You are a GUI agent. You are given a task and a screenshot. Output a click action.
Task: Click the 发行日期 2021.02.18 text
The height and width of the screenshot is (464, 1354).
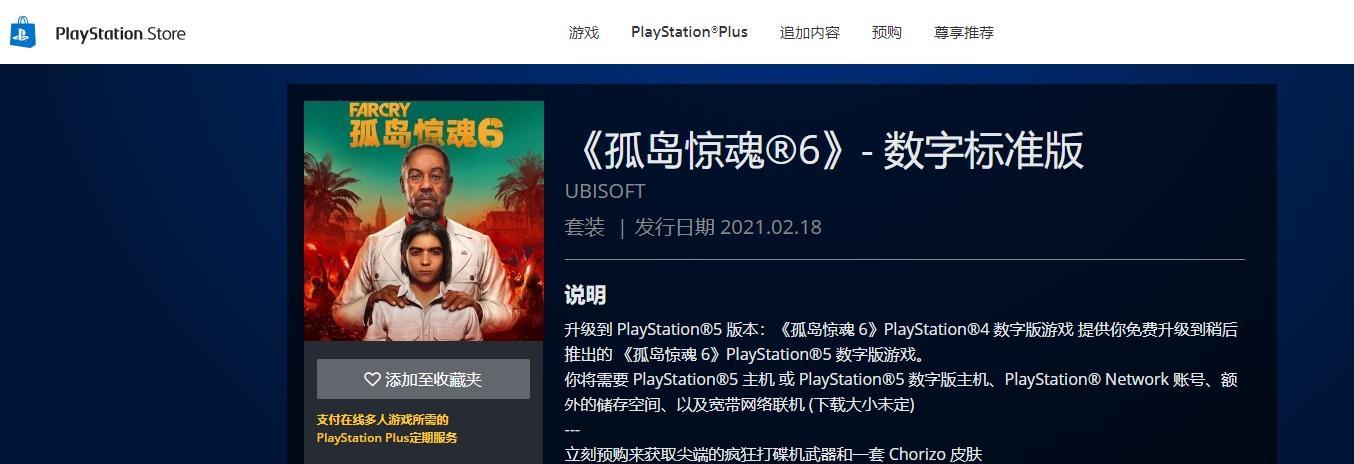pyautogui.click(x=728, y=227)
